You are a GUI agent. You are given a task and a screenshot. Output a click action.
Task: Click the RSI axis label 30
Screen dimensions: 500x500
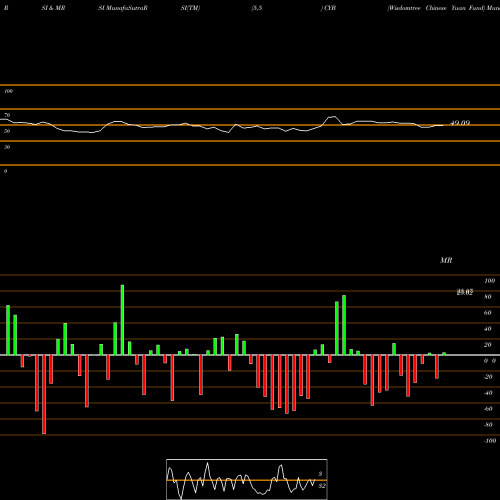click(x=7, y=147)
